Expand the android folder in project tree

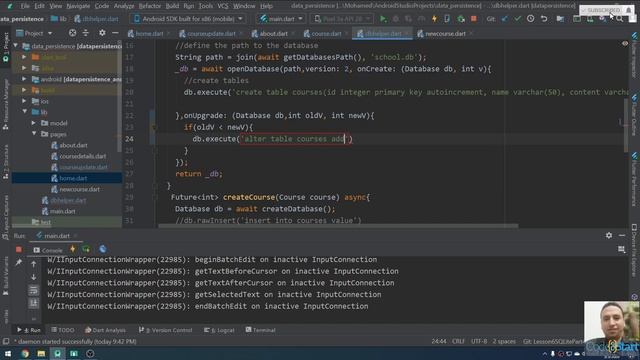(24, 79)
